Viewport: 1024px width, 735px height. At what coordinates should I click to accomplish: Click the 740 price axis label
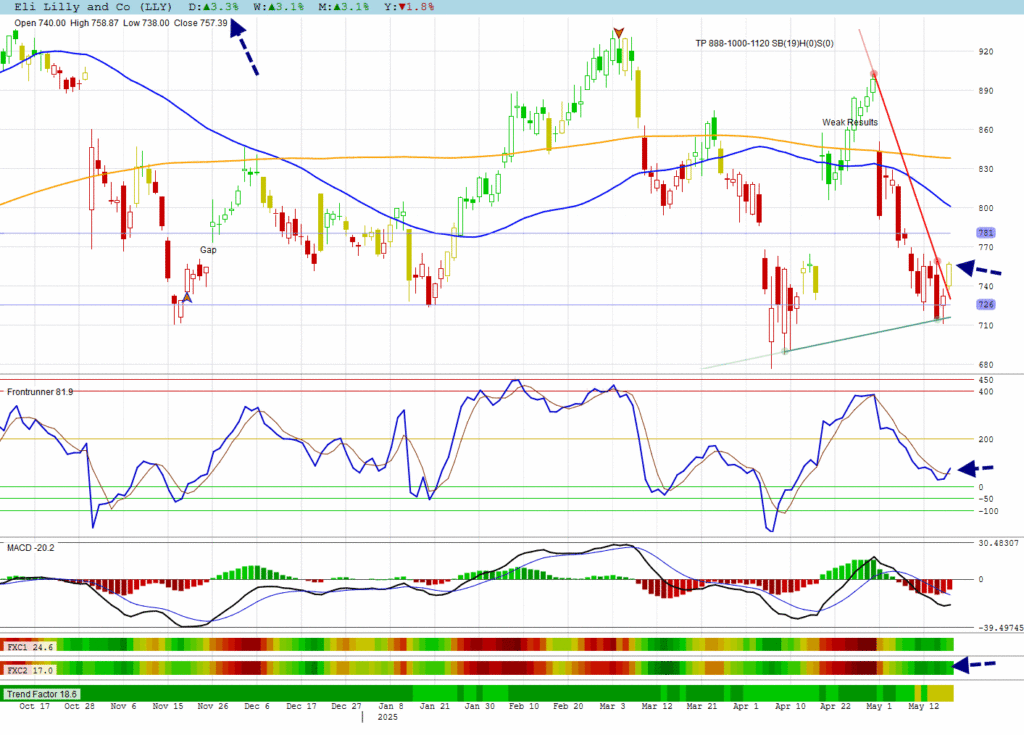coord(985,287)
